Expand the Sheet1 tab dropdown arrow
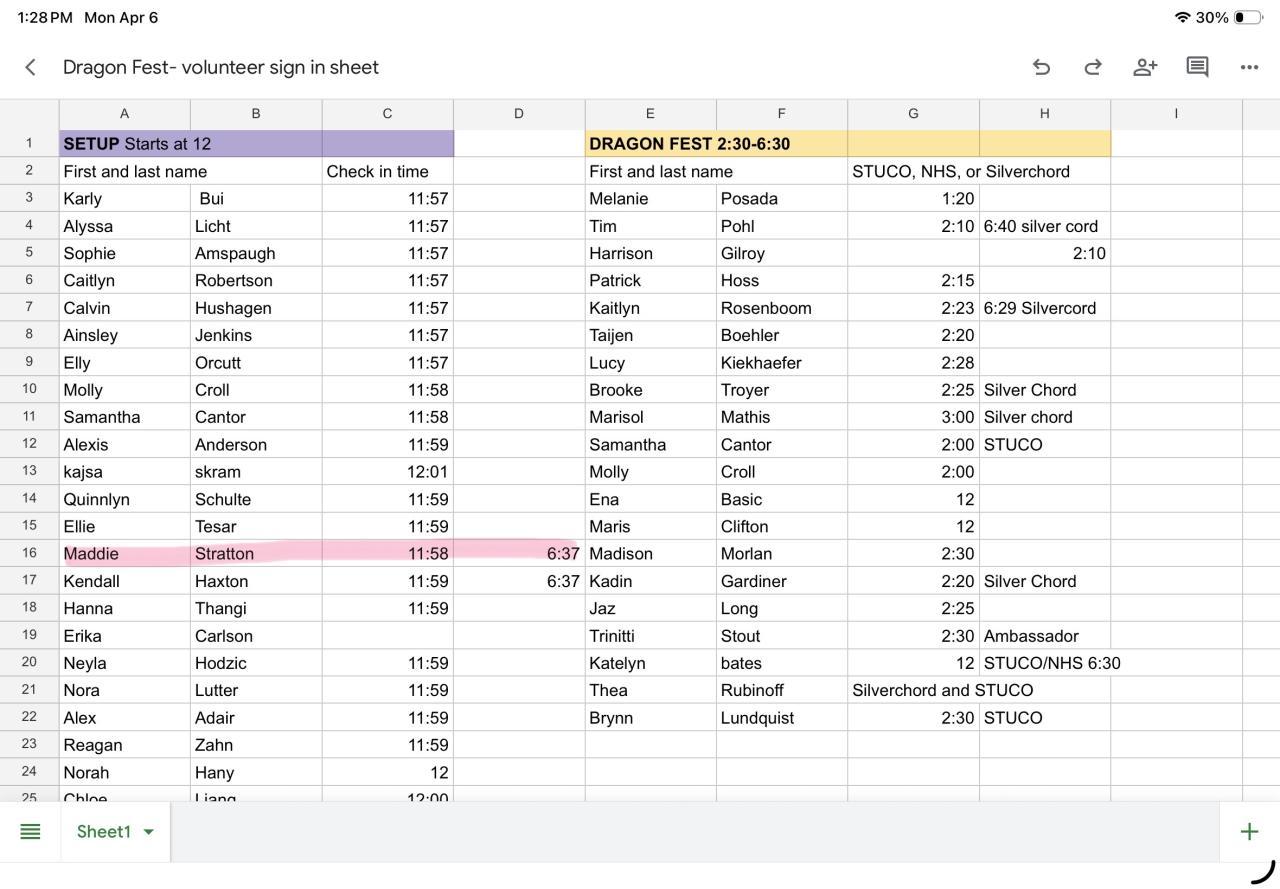This screenshot has height=889, width=1280. [149, 832]
